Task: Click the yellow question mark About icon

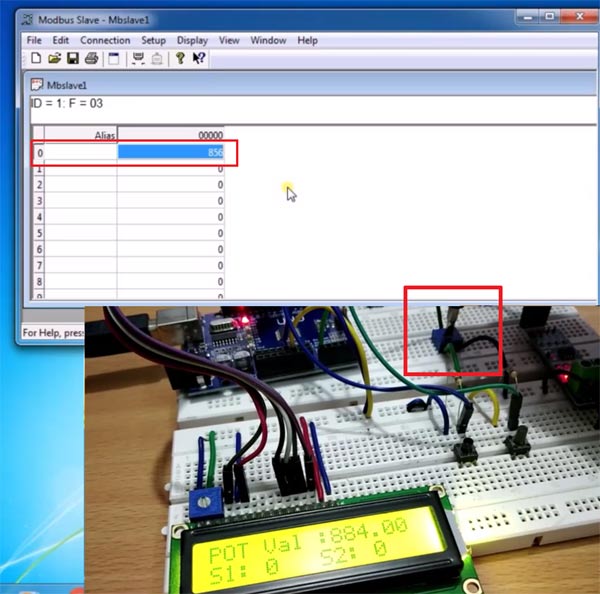Action: click(180, 58)
